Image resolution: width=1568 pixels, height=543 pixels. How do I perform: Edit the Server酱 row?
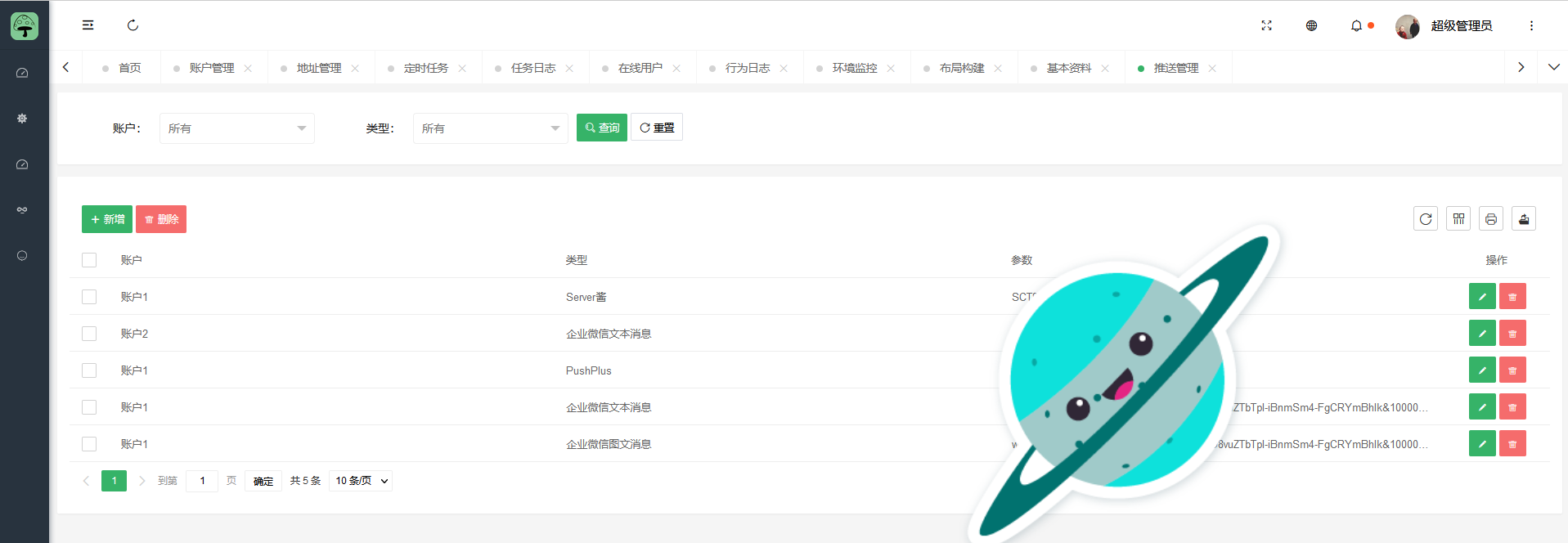[x=1482, y=296]
